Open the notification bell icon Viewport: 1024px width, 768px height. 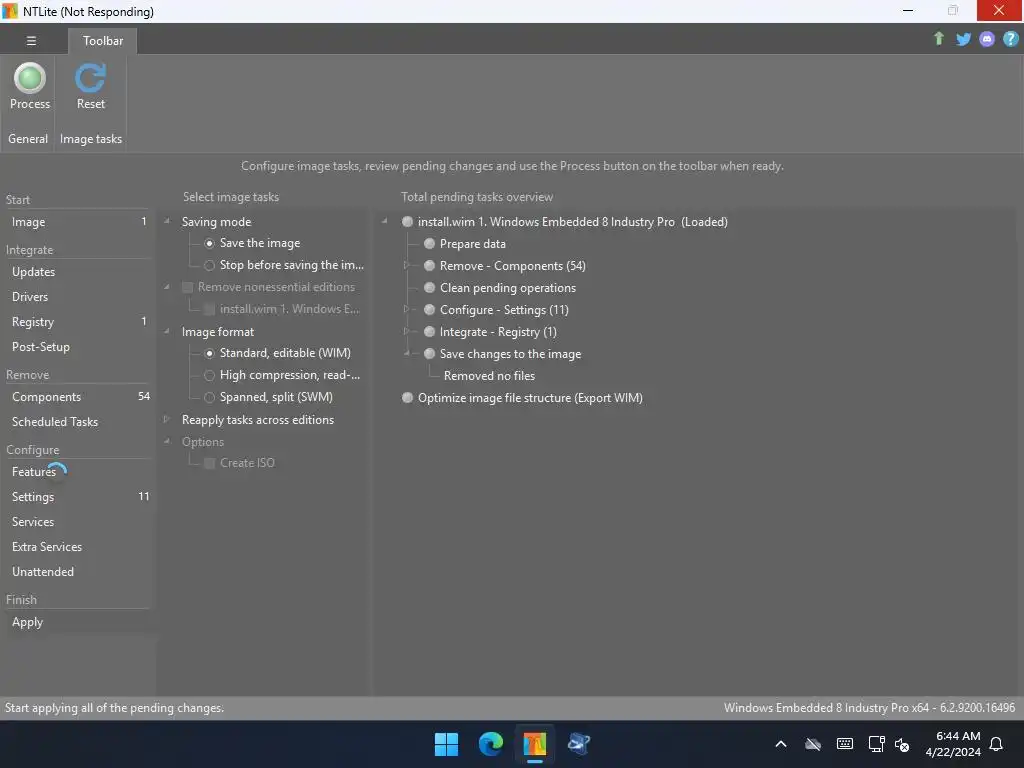tap(996, 744)
